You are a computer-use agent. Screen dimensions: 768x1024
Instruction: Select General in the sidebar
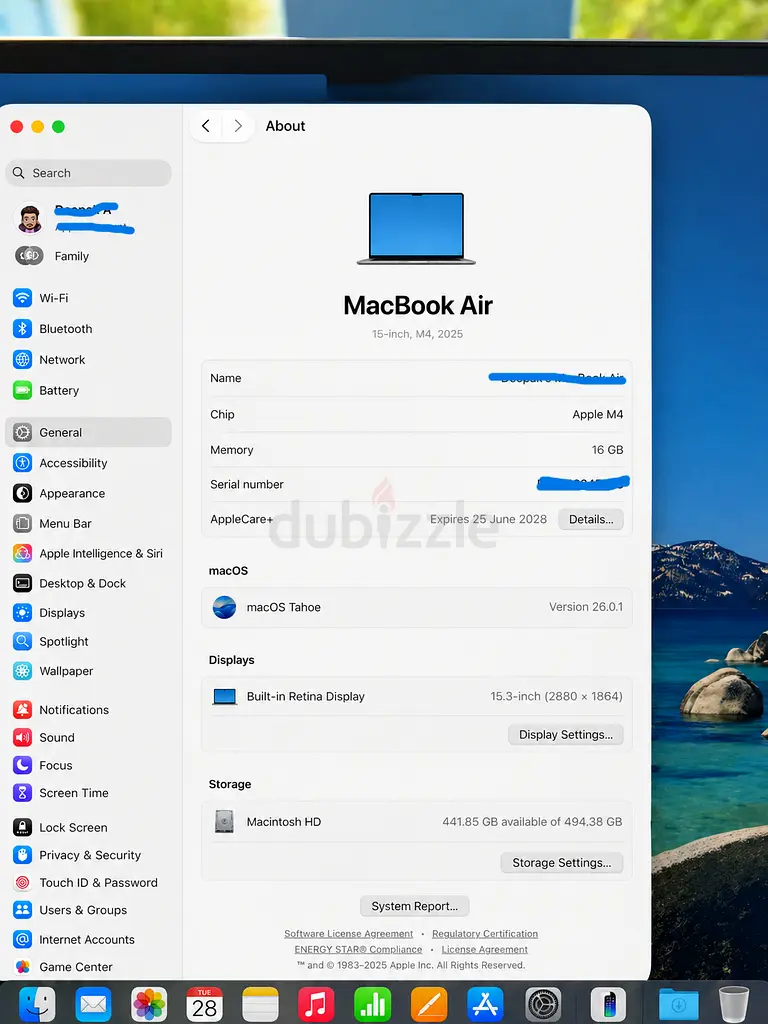coord(88,432)
